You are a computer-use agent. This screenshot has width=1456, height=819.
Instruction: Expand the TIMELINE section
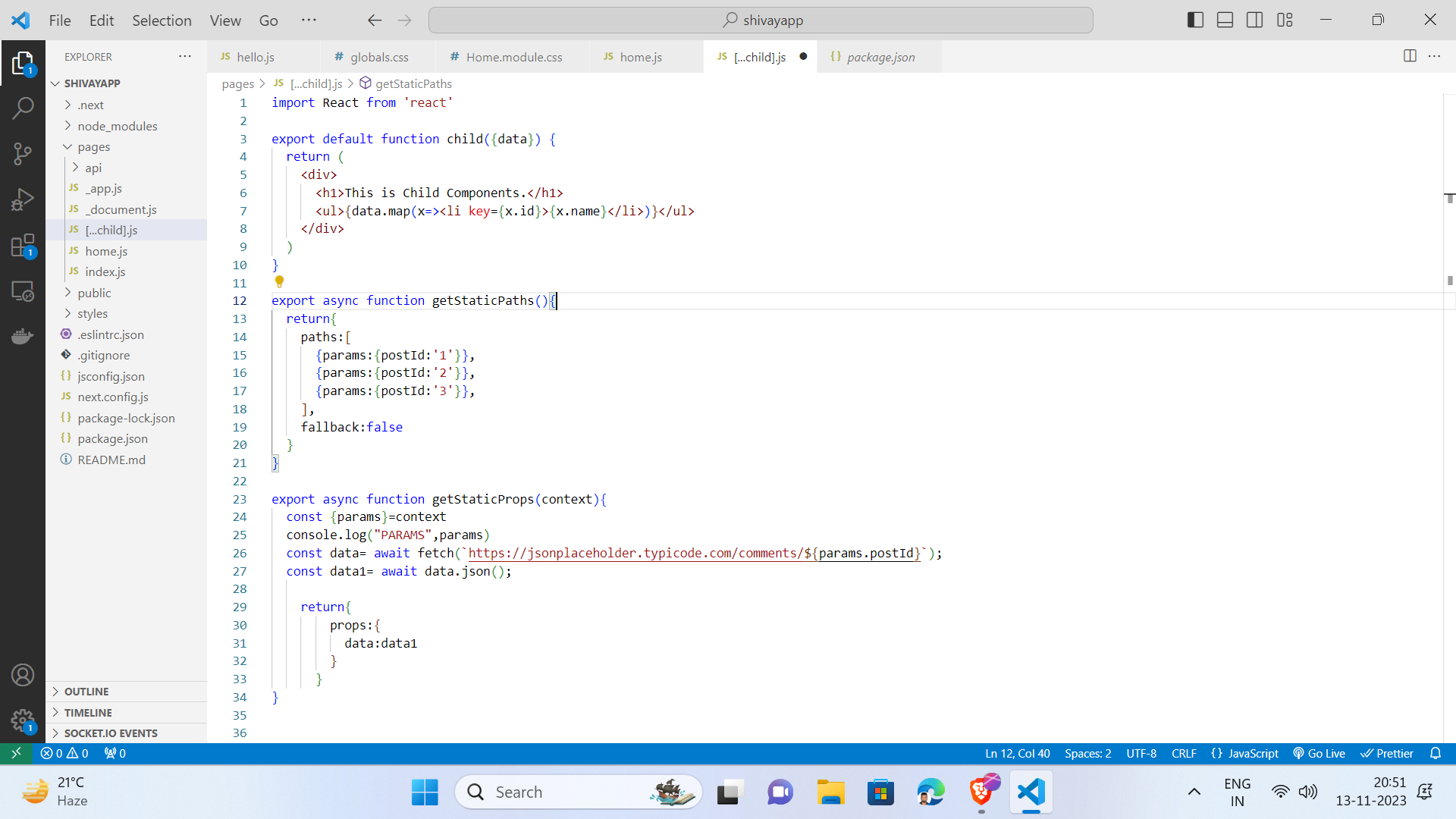[89, 712]
